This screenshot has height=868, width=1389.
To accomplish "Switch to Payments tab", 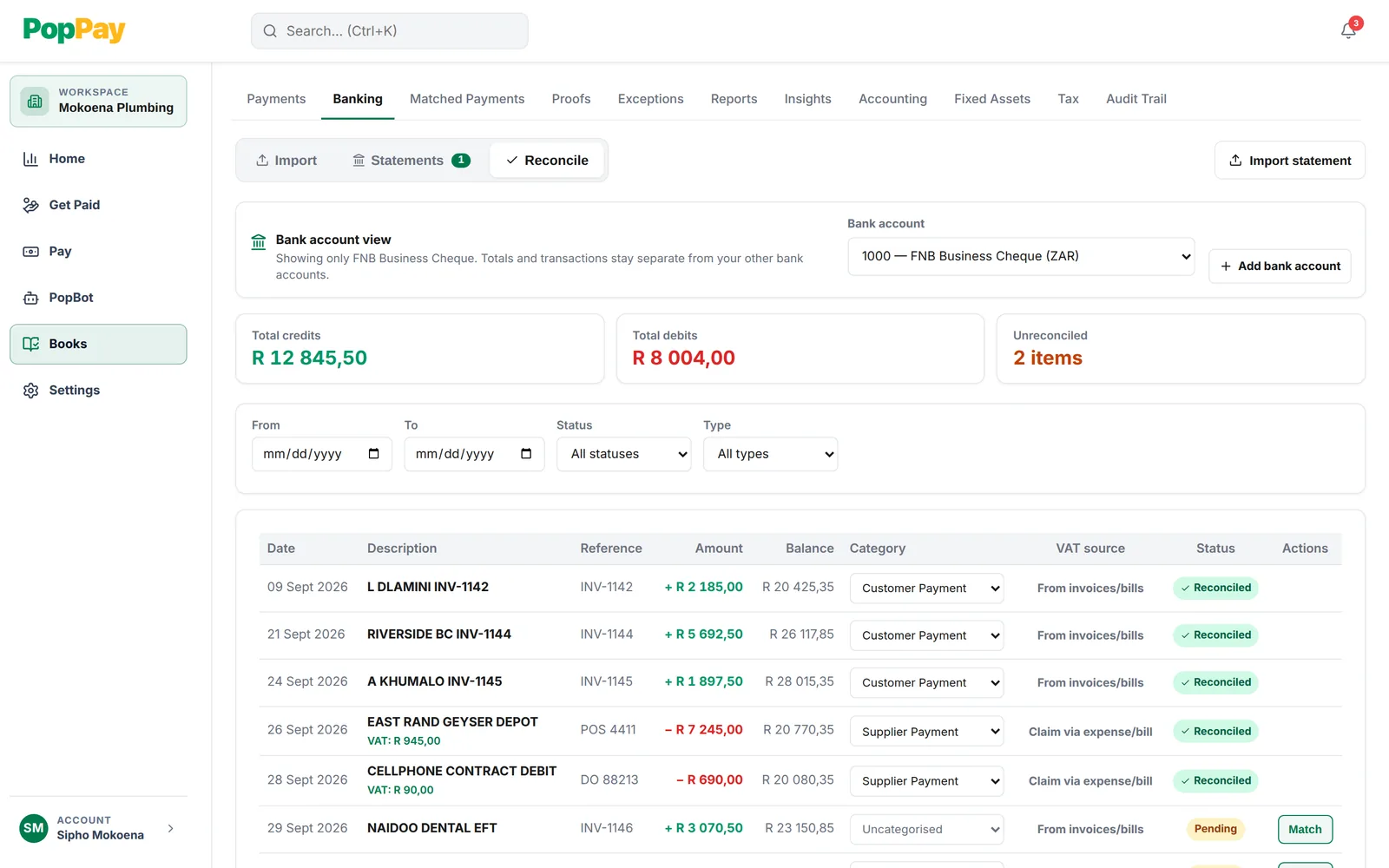I will (276, 99).
